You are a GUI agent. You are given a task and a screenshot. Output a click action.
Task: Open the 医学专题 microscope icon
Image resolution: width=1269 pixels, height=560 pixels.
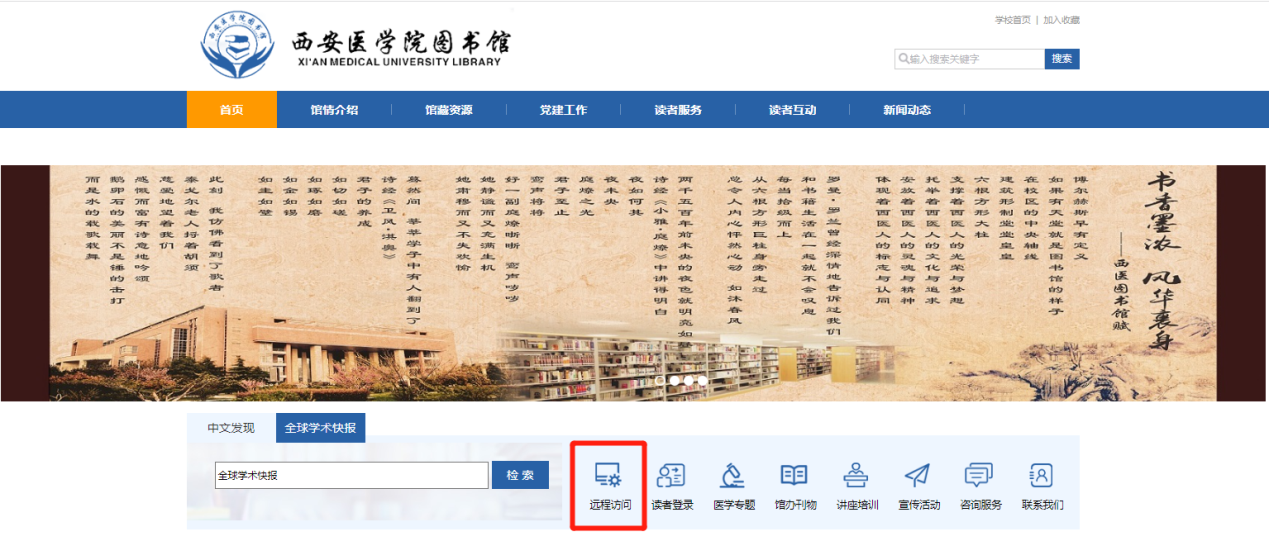pos(733,475)
